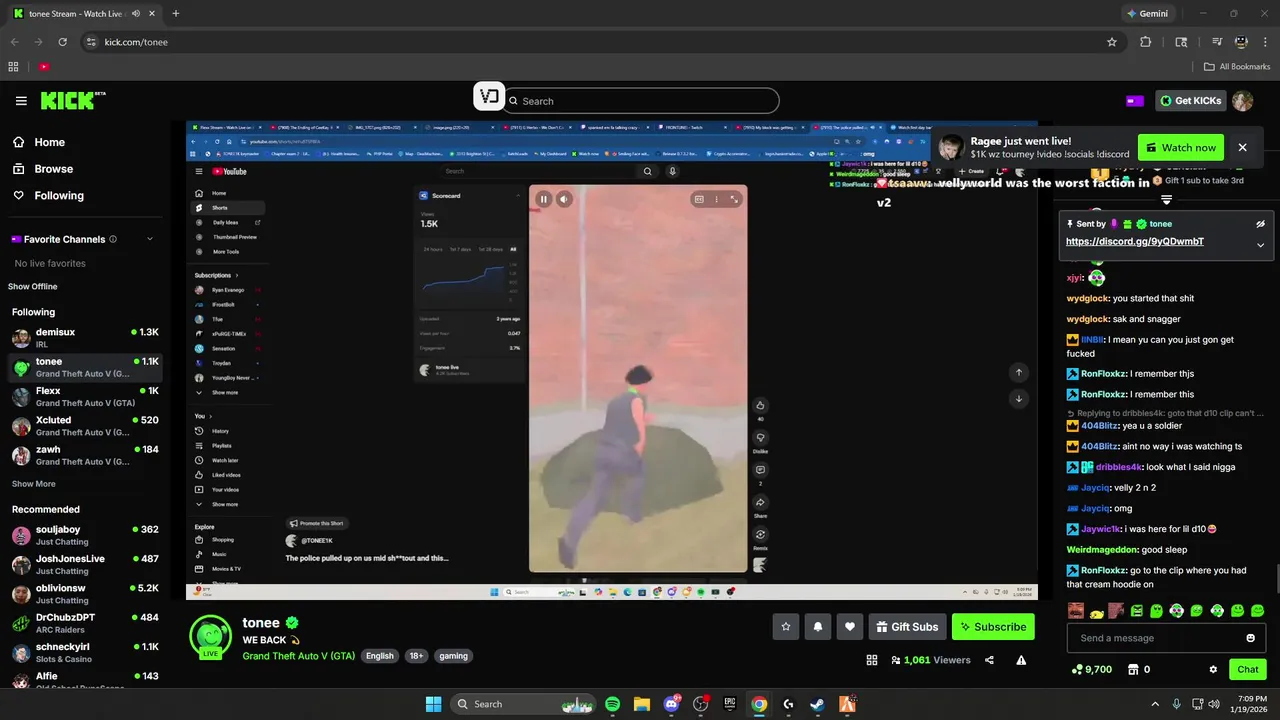Open Discord from the taskbar
Image resolution: width=1280 pixels, height=720 pixels.
tap(671, 704)
